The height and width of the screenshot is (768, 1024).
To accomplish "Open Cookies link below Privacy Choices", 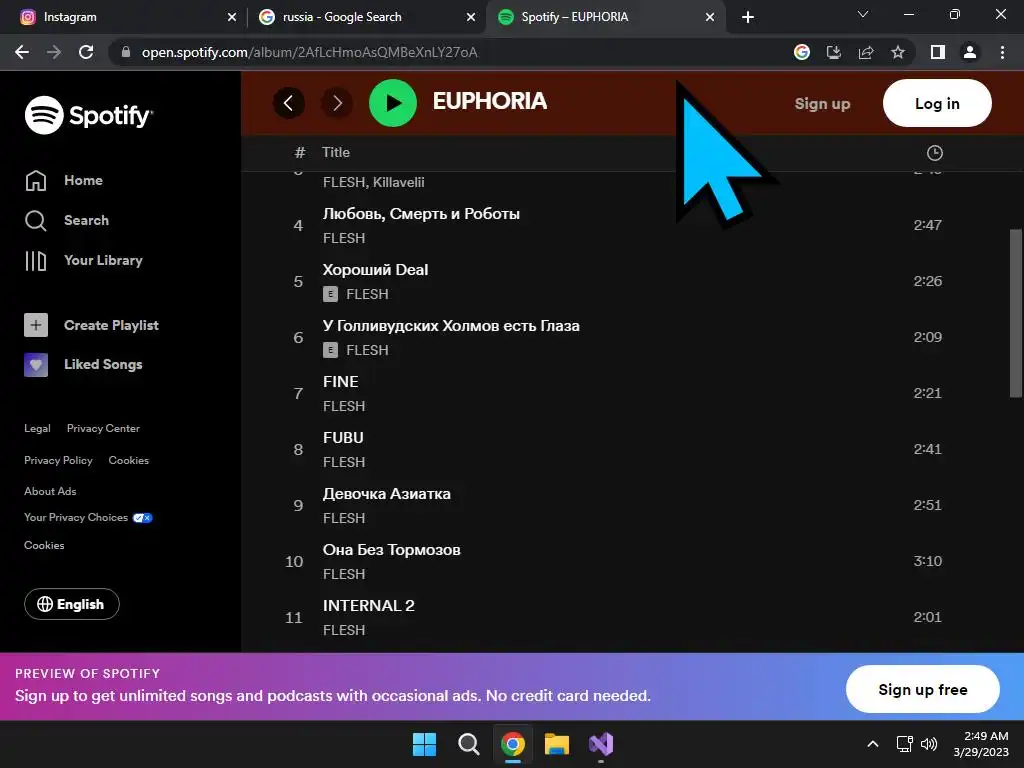I will tap(44, 545).
